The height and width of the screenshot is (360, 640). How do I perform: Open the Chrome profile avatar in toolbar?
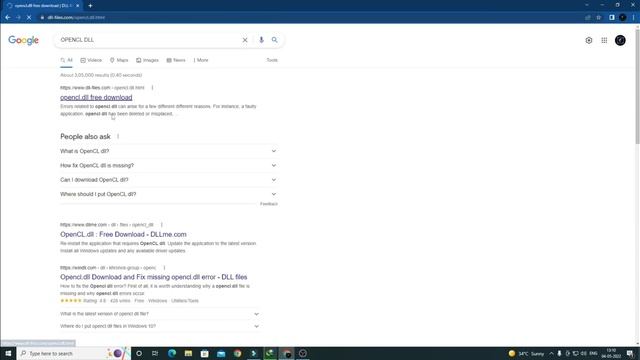(x=622, y=18)
